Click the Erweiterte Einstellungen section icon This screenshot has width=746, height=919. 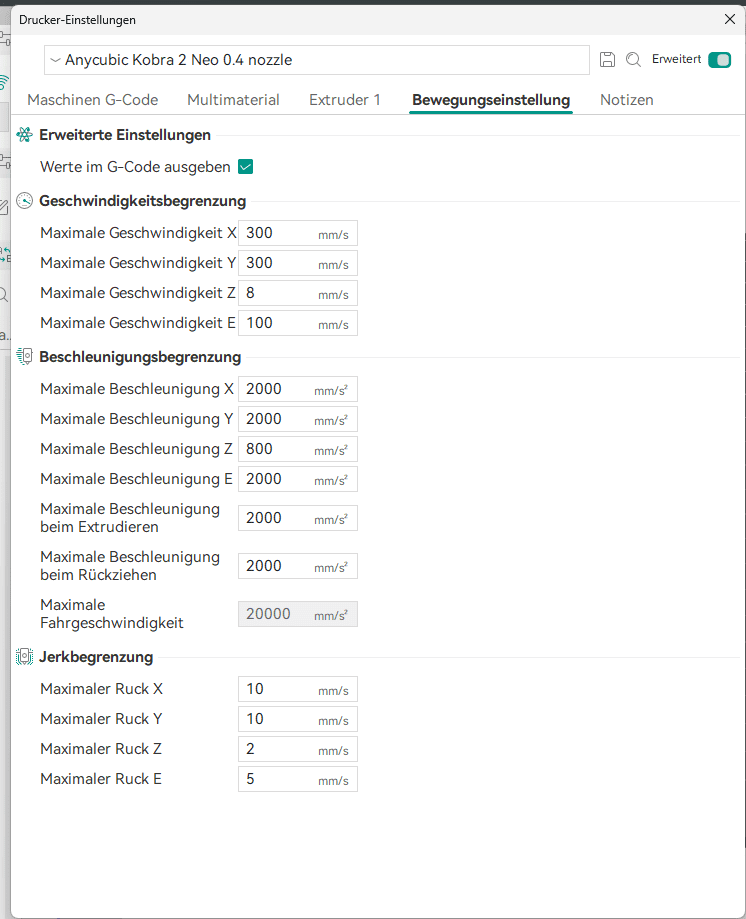(25, 135)
